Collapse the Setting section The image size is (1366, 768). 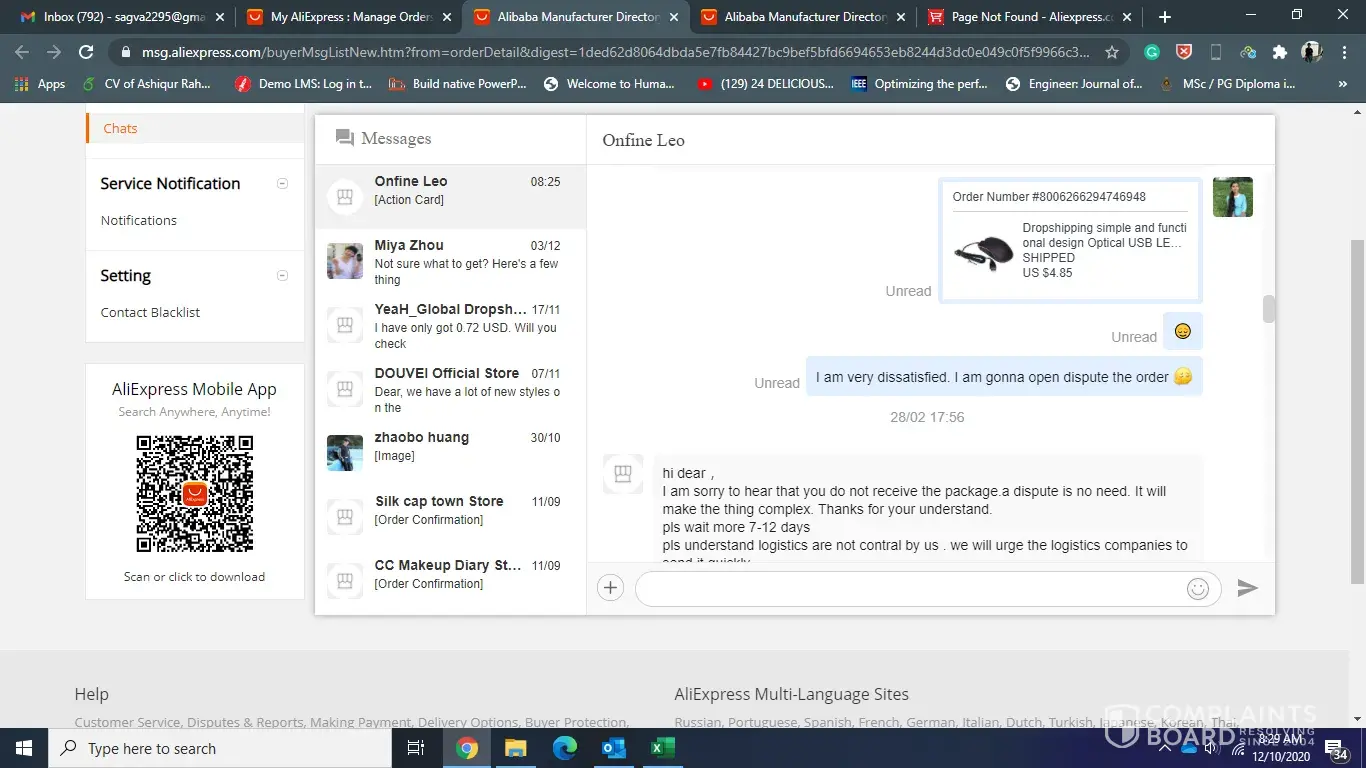282,275
